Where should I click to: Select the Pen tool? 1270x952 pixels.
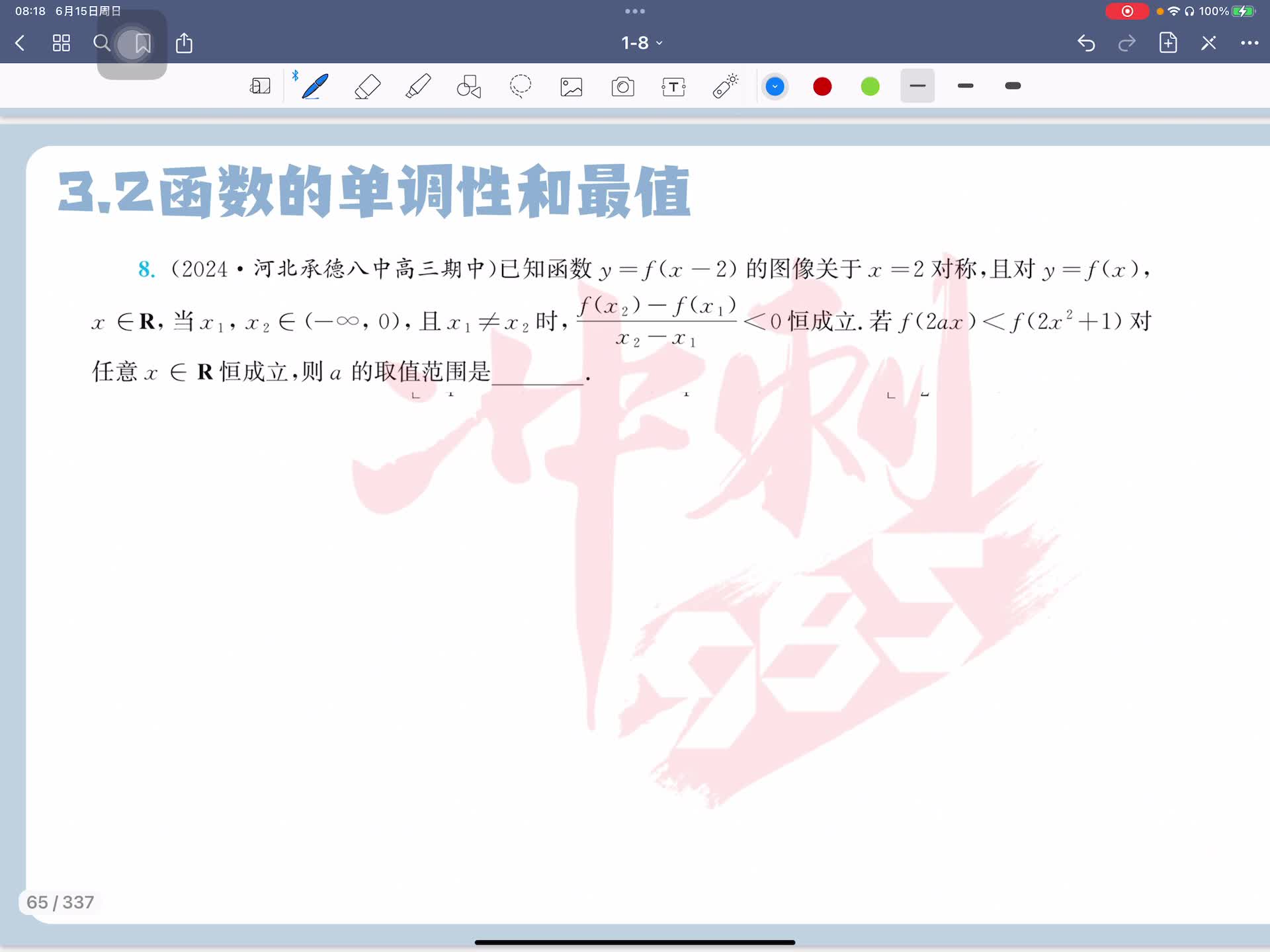pos(315,87)
